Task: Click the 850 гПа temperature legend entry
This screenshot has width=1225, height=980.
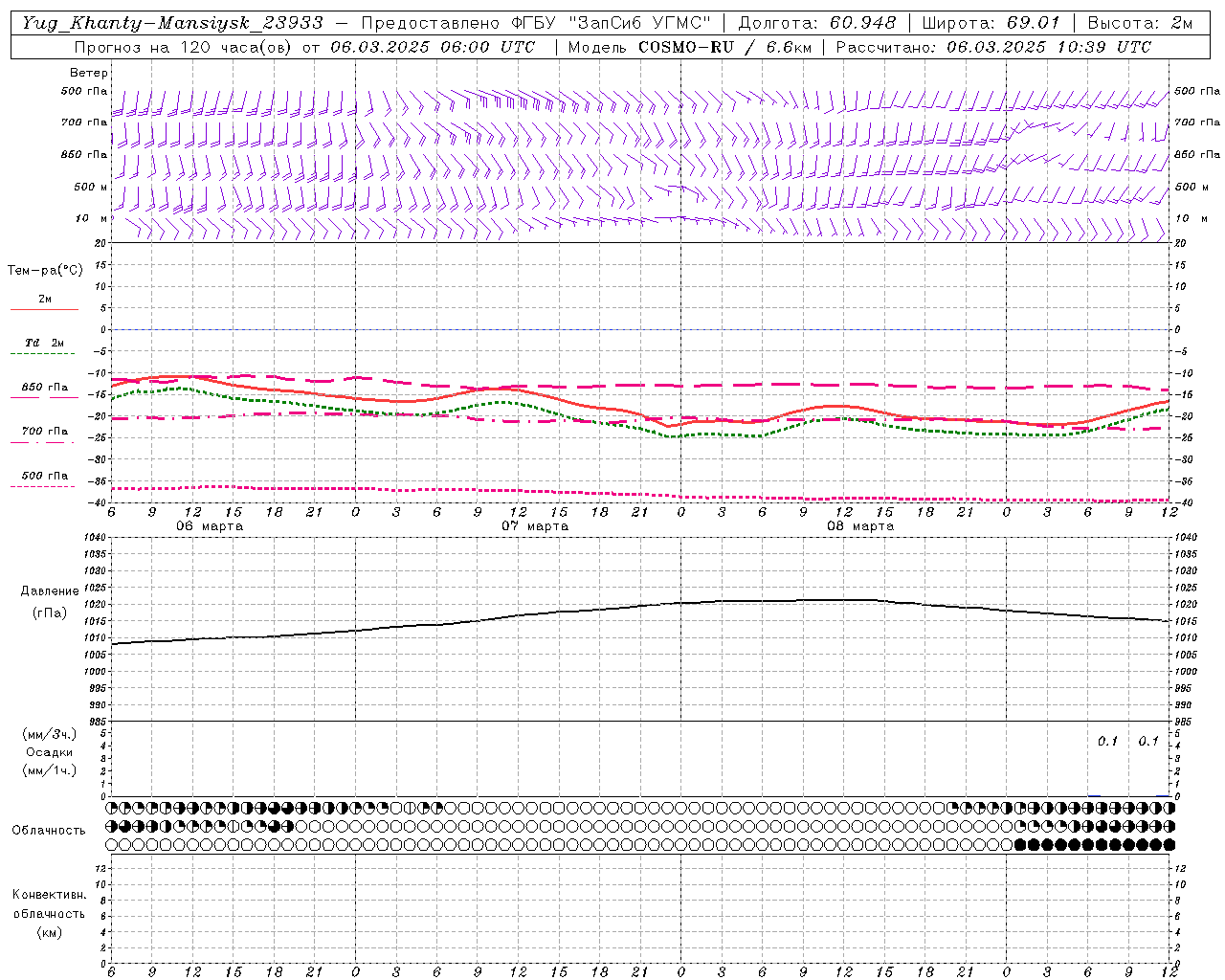Action: pyautogui.click(x=44, y=390)
